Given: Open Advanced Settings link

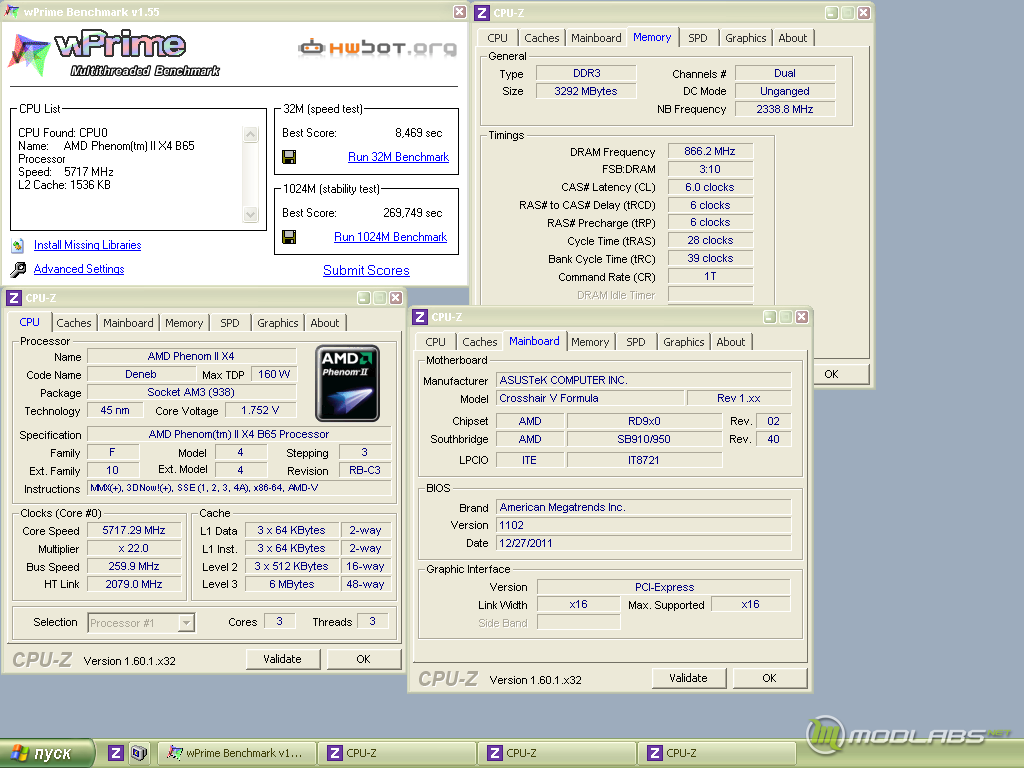Looking at the screenshot, I should point(79,269).
